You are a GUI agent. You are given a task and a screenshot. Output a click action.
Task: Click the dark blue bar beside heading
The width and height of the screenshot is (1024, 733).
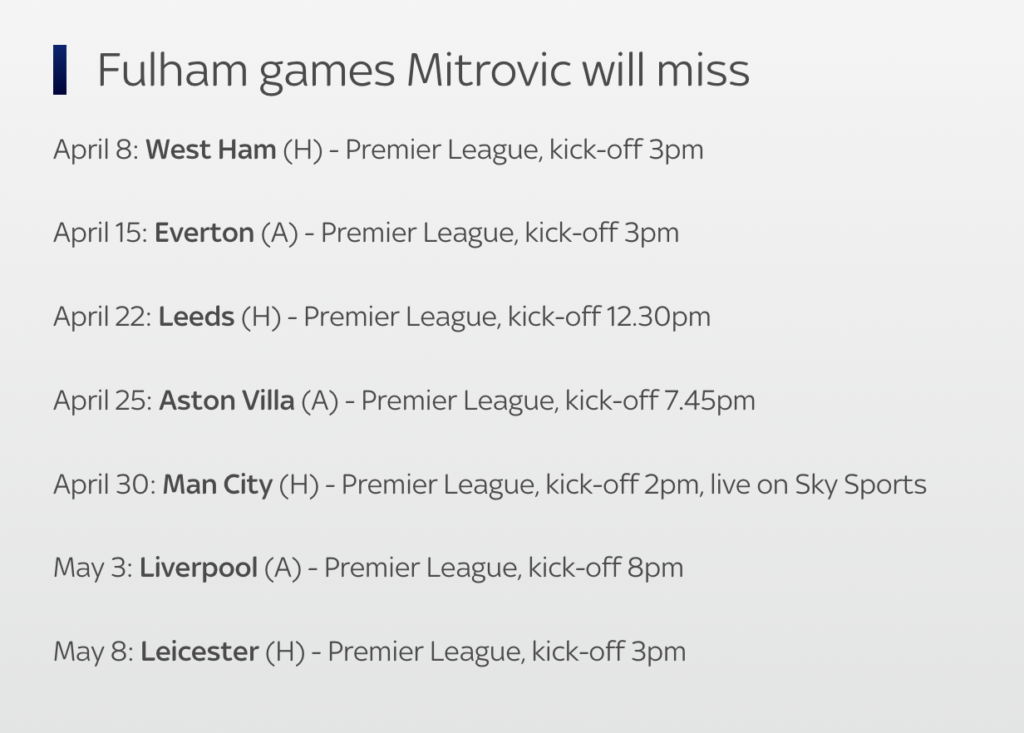point(59,70)
